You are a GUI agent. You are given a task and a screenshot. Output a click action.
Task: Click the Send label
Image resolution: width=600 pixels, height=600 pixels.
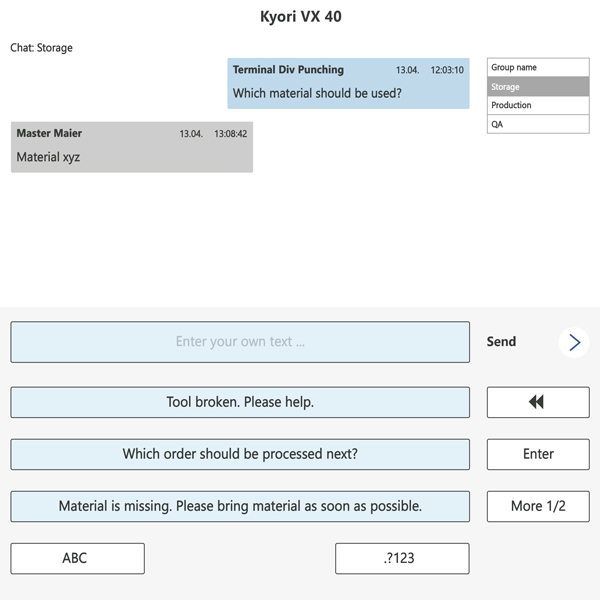(x=501, y=342)
